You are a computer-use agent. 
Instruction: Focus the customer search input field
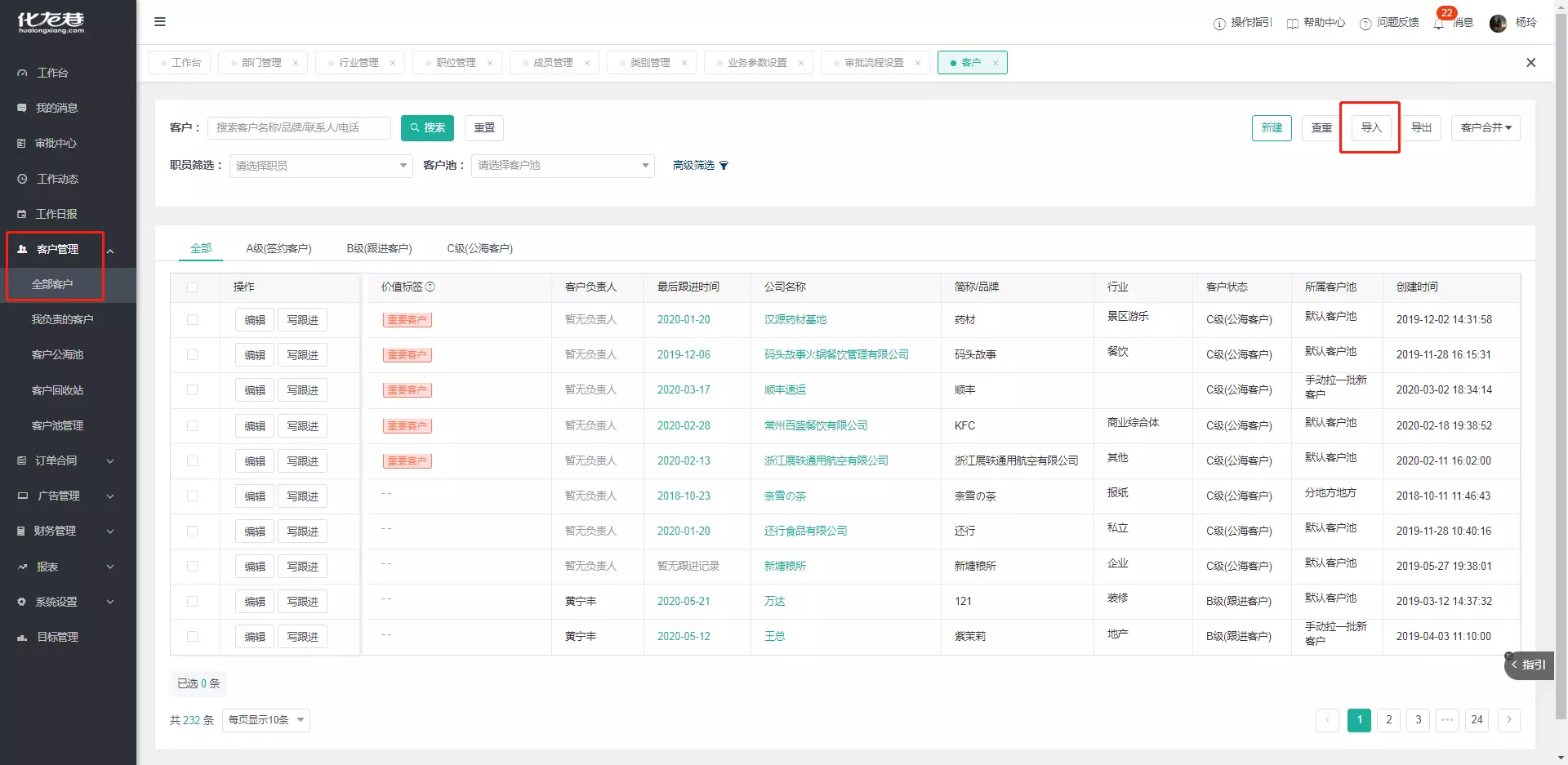(x=299, y=127)
